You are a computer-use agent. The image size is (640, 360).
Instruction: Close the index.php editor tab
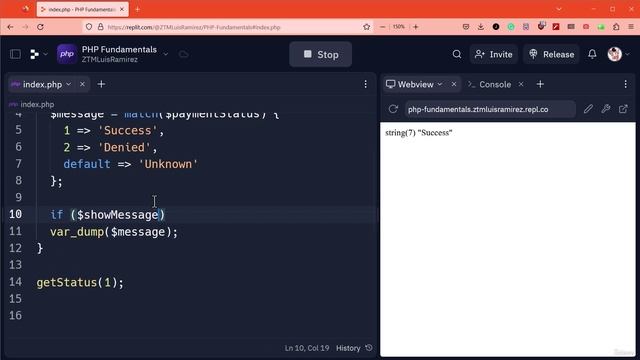point(82,84)
